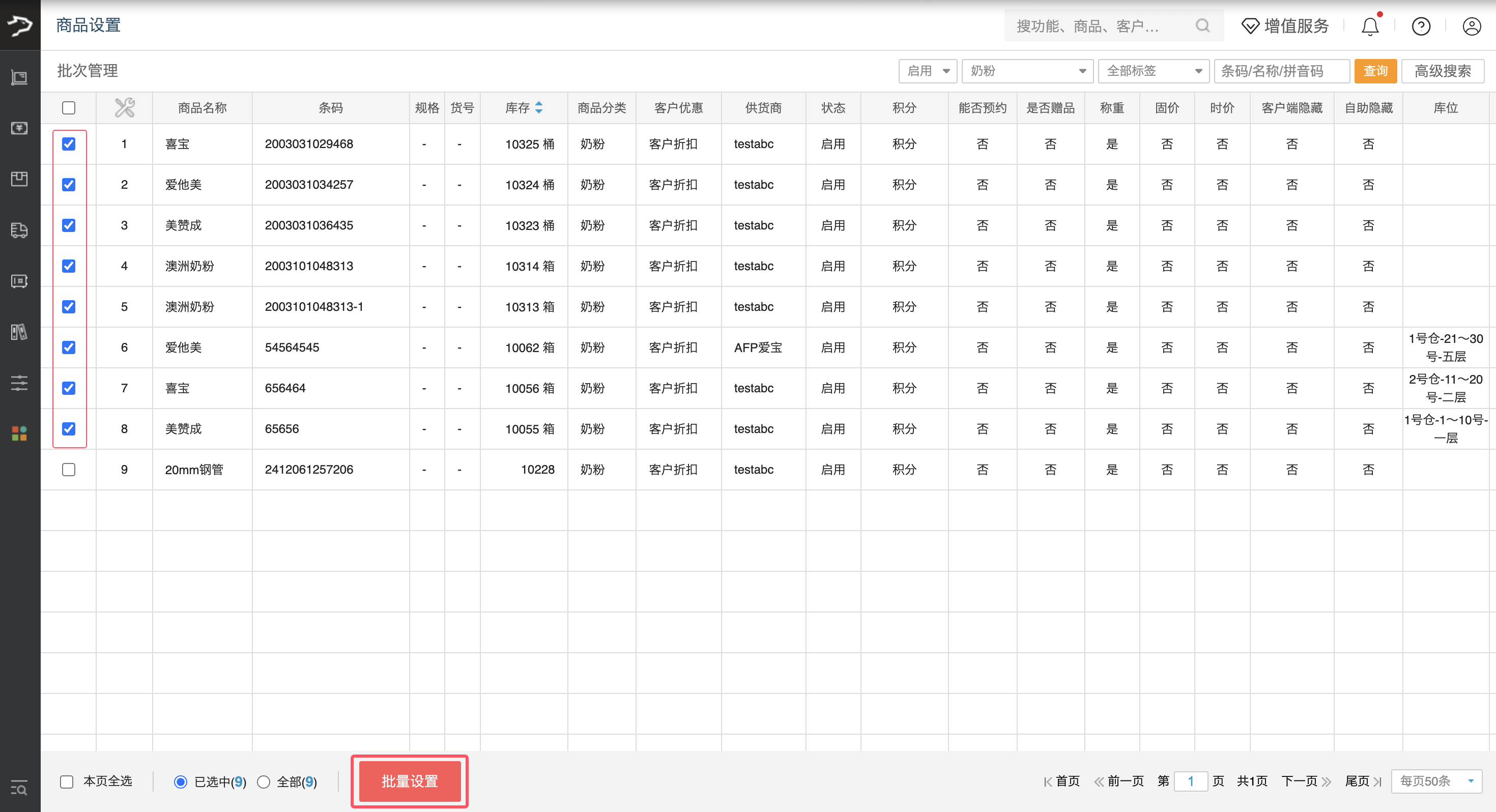Click the 商品名称 column header
The image size is (1496, 812).
point(202,107)
